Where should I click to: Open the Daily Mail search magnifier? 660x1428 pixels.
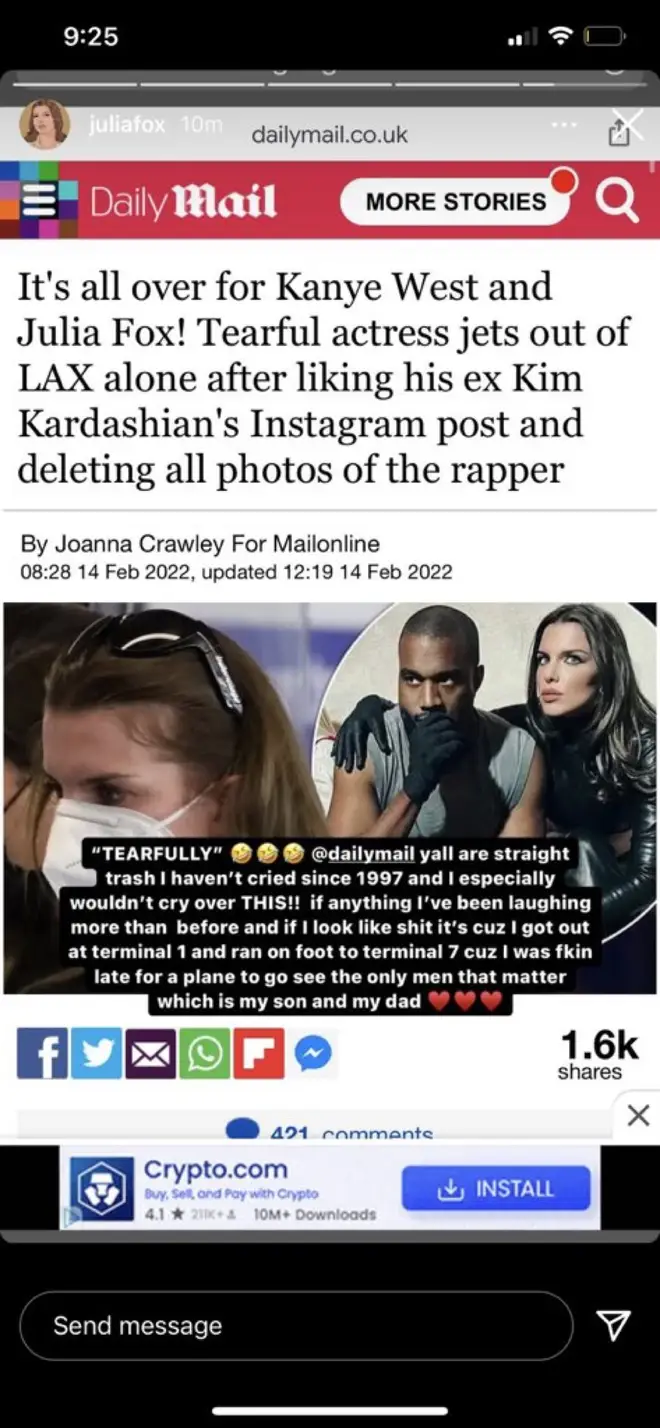[x=616, y=201]
